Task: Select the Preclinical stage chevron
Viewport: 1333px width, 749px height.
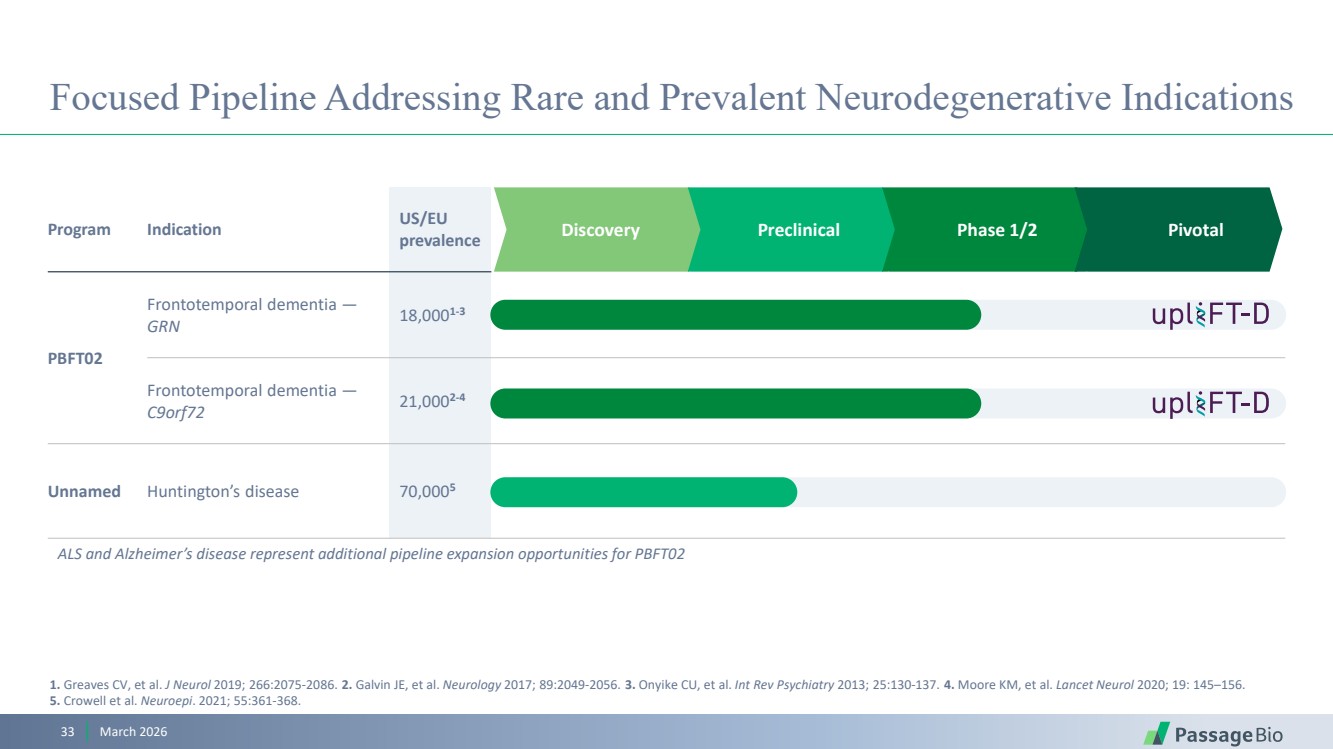Action: tap(798, 230)
